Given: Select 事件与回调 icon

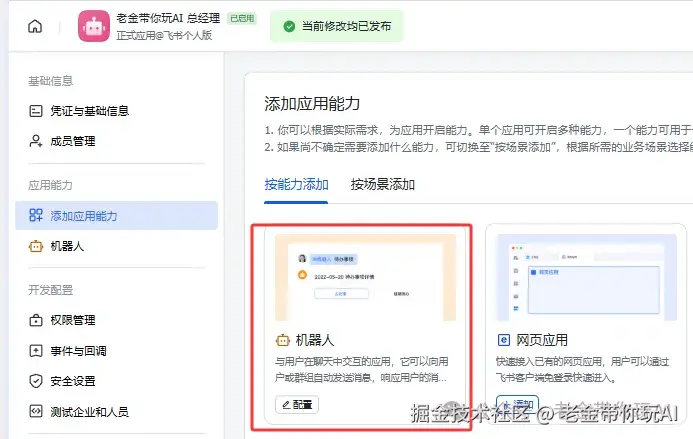Looking at the screenshot, I should coord(36,351).
